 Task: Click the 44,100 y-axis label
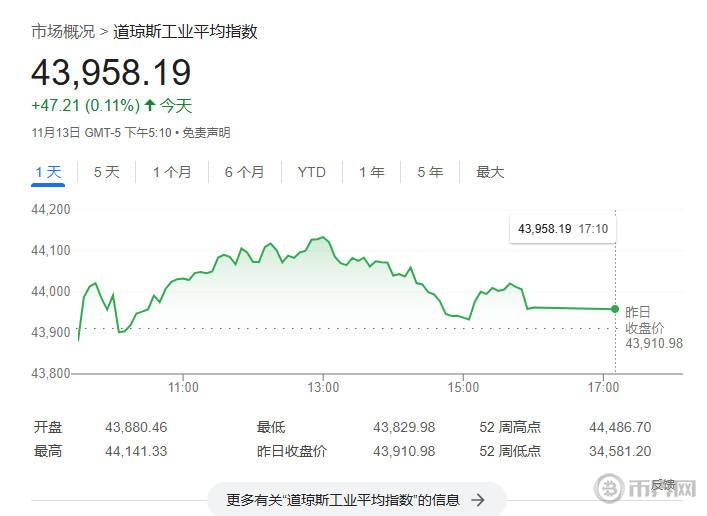51,250
